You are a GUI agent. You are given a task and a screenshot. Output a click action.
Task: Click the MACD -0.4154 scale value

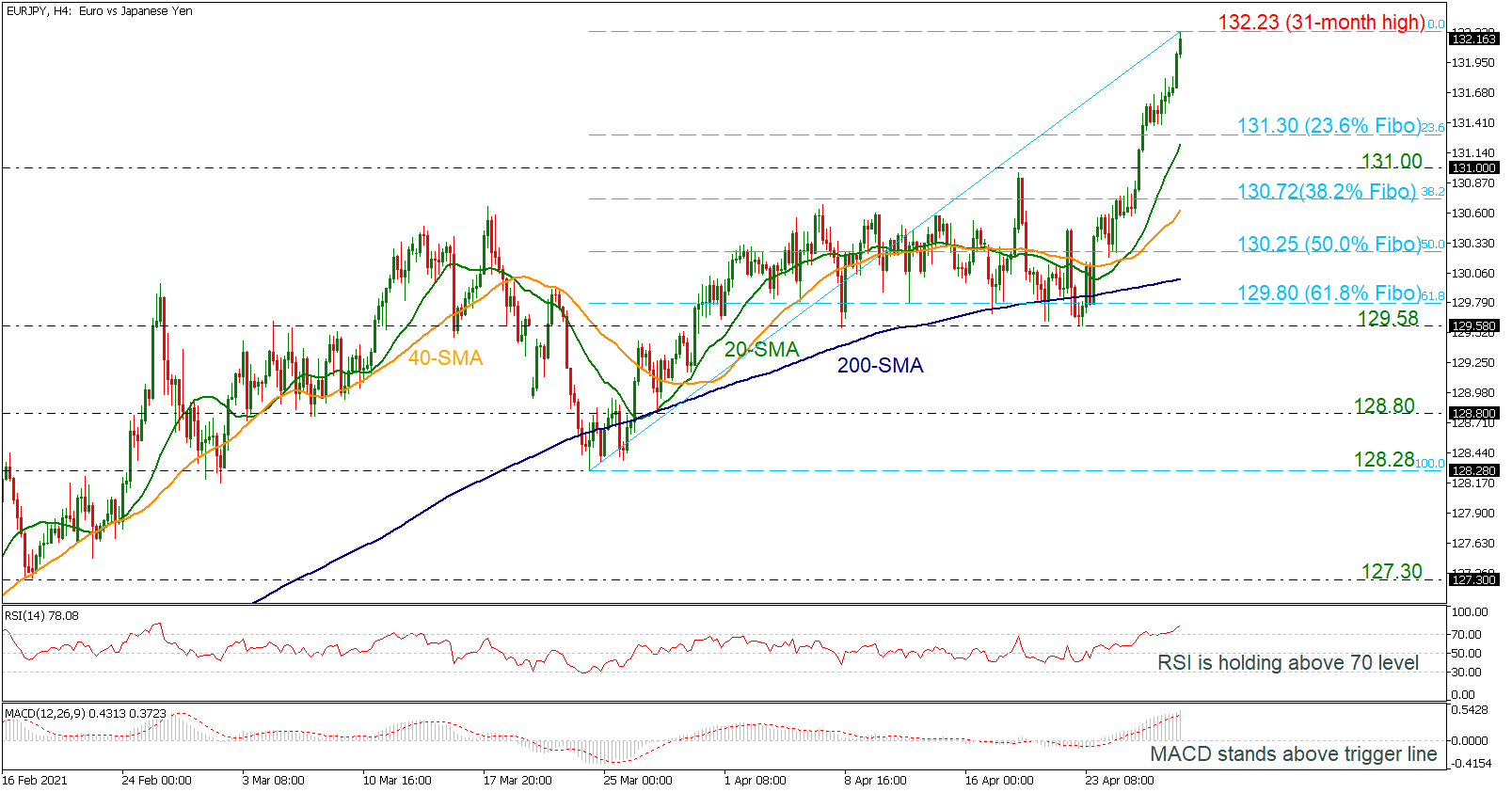[1471, 764]
